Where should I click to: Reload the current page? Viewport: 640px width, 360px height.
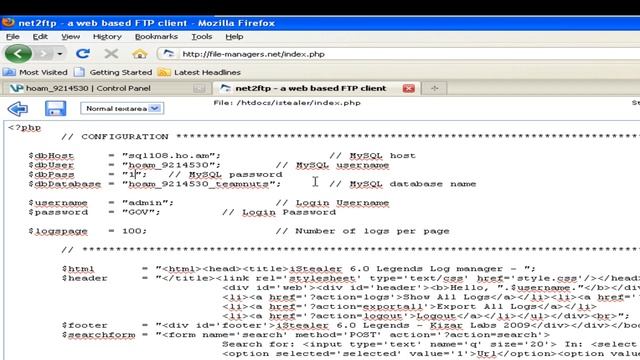click(82, 53)
